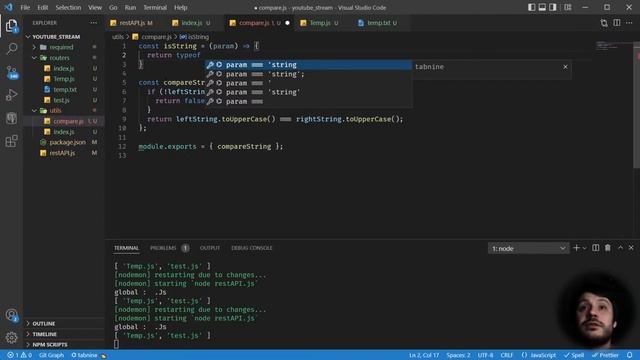Toggle primary sidebar layout icon

coord(531,7)
